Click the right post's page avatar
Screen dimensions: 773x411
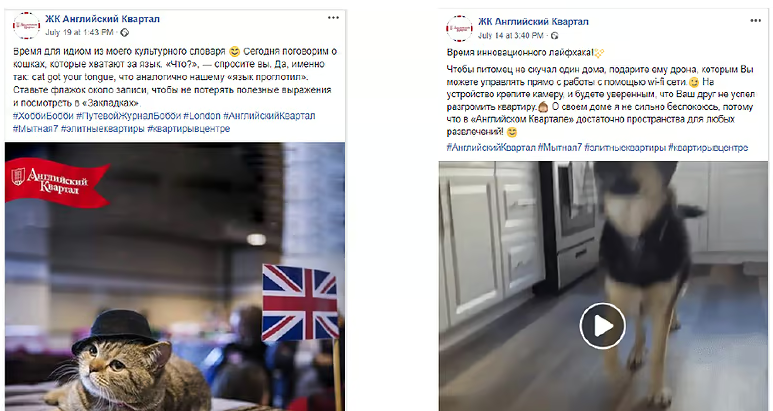click(459, 29)
